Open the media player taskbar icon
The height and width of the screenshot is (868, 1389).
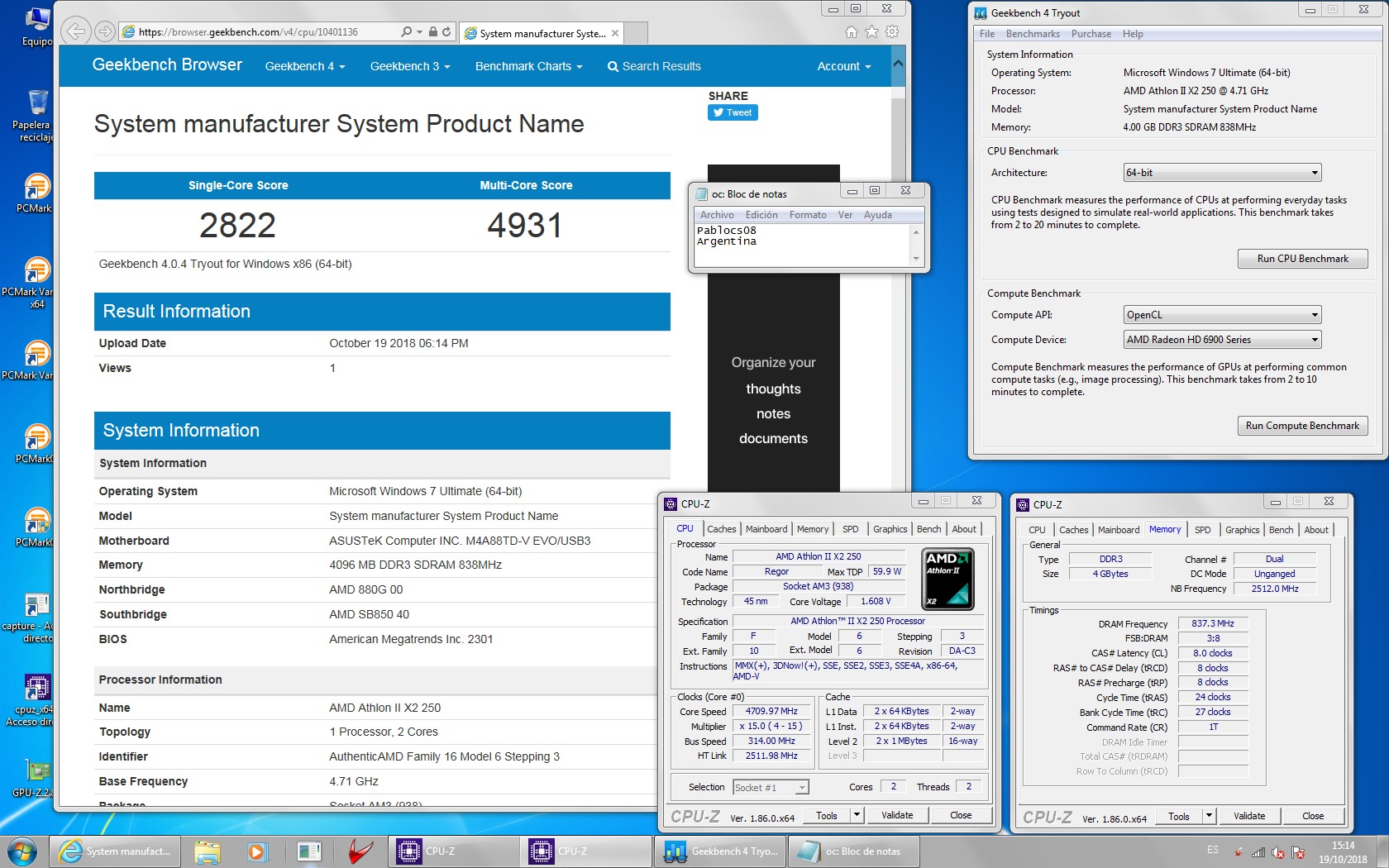point(257,851)
